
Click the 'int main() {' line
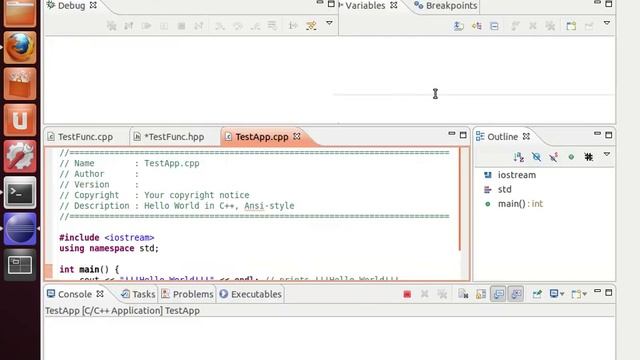(x=89, y=269)
